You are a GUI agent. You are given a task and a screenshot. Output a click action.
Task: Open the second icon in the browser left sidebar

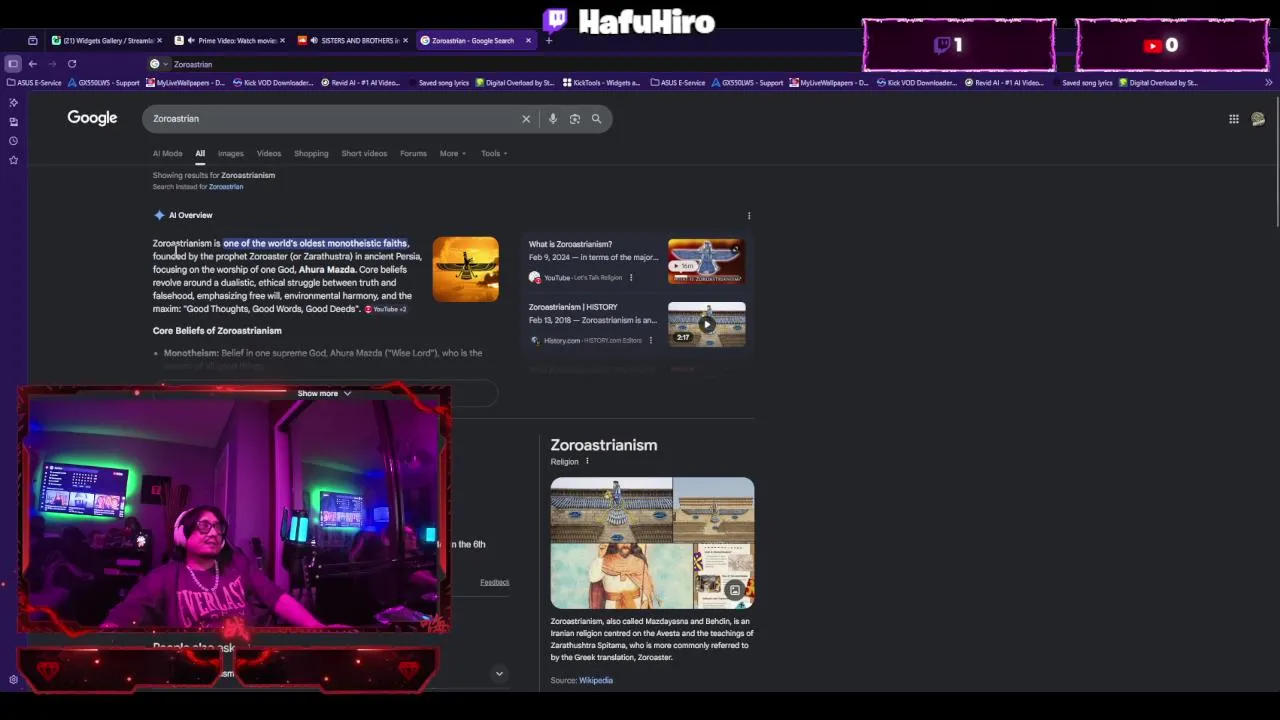13,121
